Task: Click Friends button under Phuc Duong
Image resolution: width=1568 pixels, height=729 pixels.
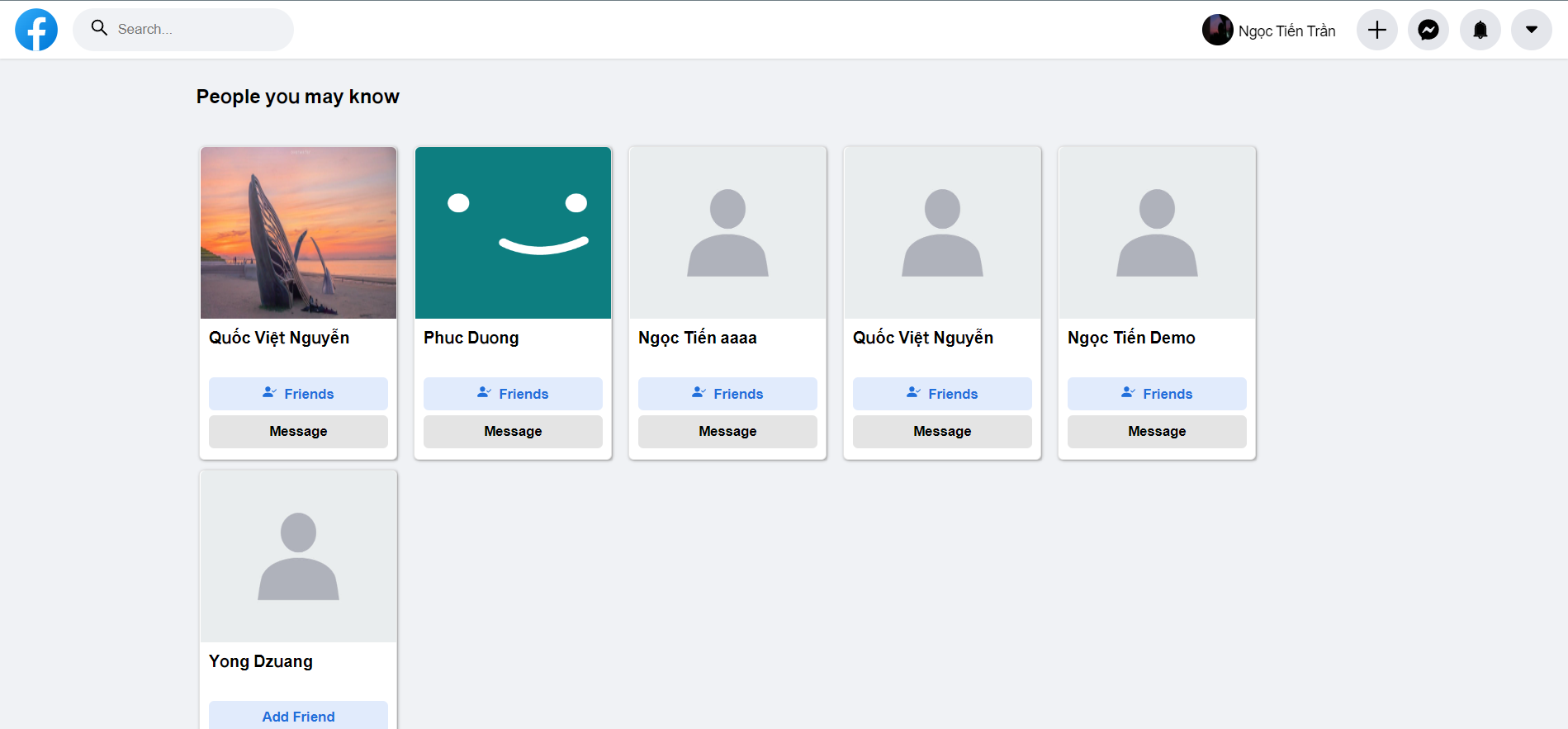Action: (514, 394)
